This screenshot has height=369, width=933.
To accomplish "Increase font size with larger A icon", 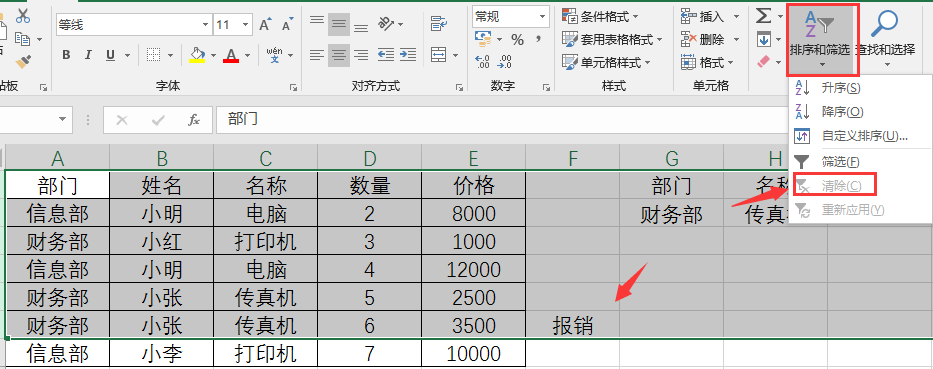I will (265, 25).
